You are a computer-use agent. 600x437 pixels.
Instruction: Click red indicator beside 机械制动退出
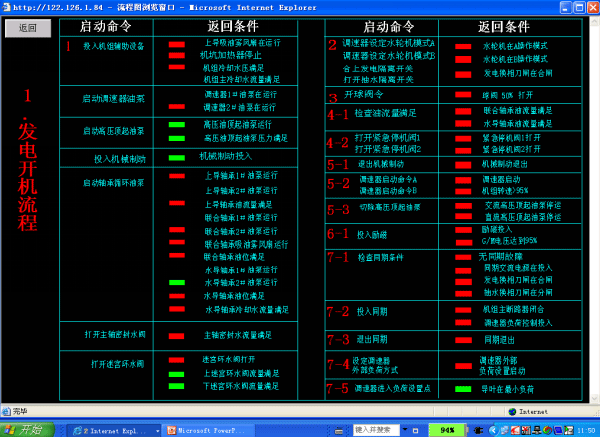(x=463, y=163)
